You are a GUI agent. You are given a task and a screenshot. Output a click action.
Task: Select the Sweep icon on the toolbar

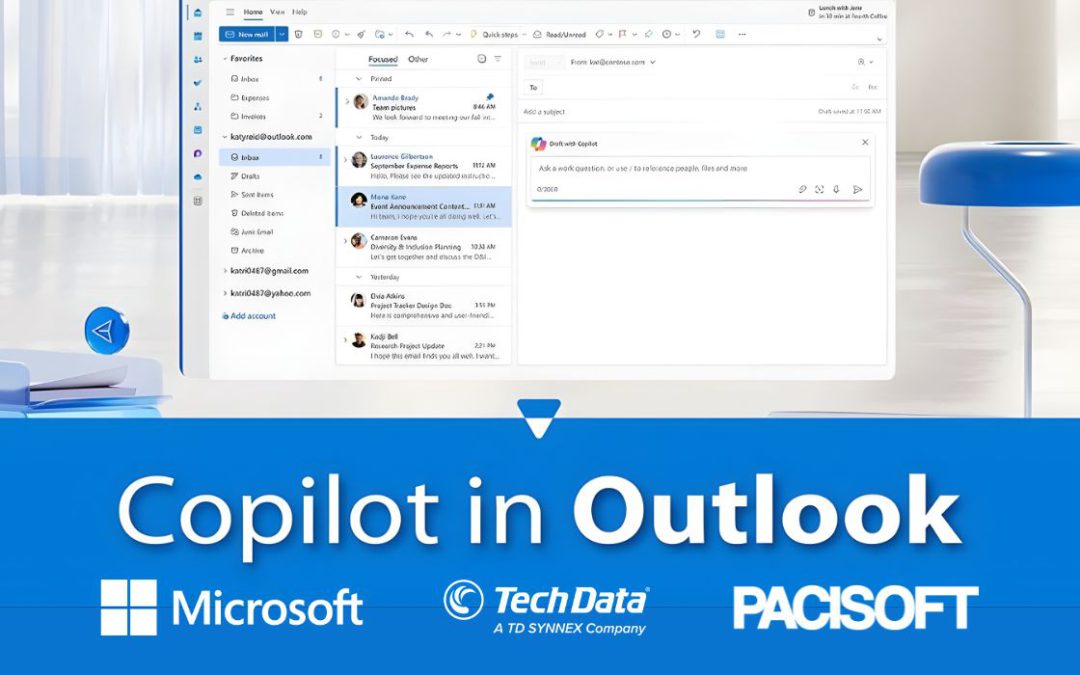360,34
